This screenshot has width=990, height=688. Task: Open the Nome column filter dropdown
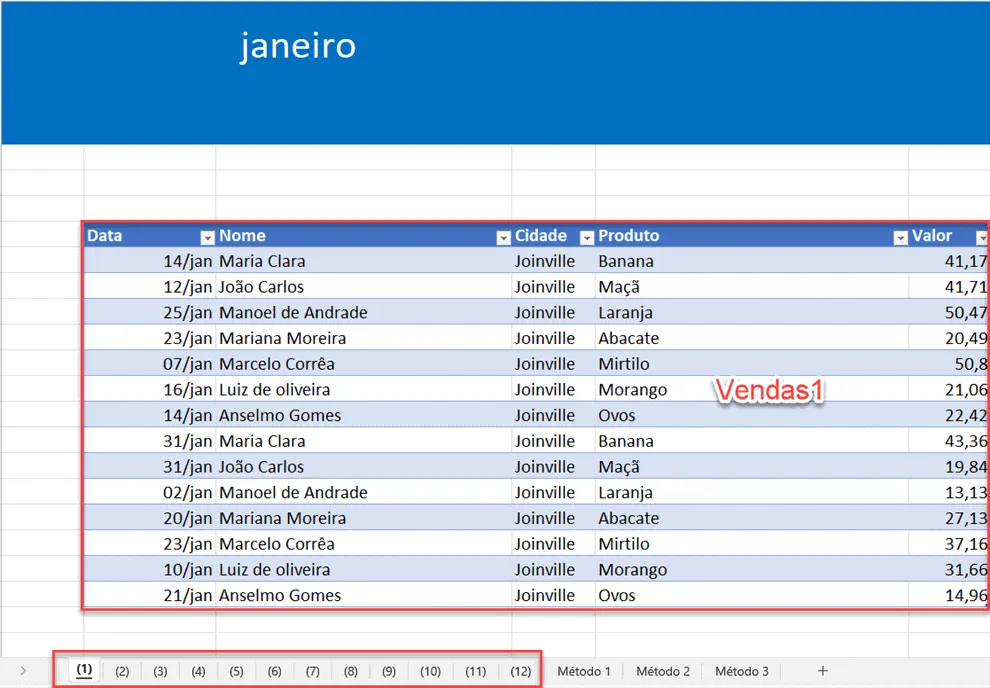[x=503, y=237]
